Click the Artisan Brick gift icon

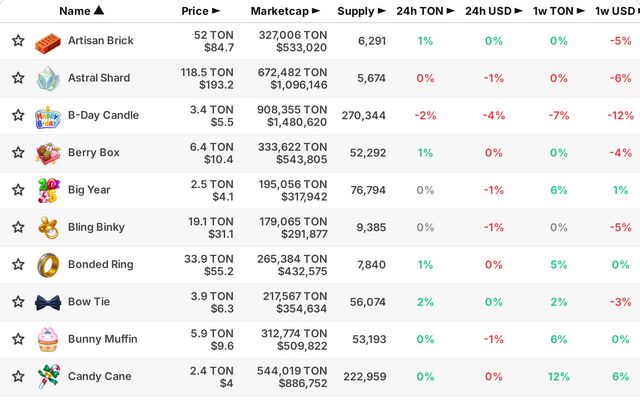pos(48,43)
